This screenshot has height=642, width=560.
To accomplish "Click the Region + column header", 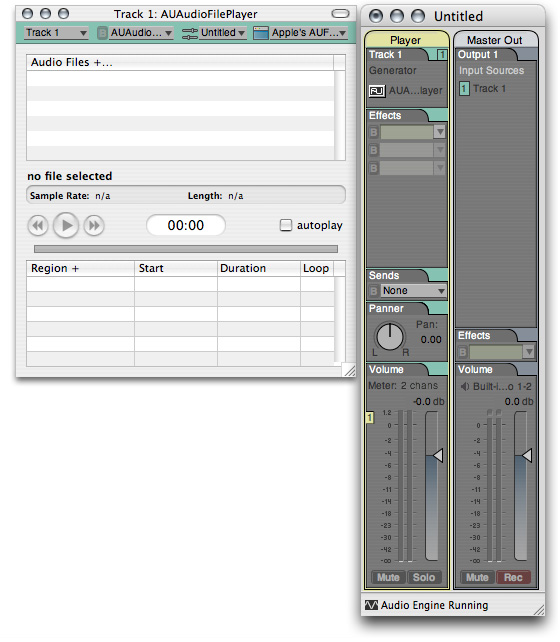I will coord(80,268).
